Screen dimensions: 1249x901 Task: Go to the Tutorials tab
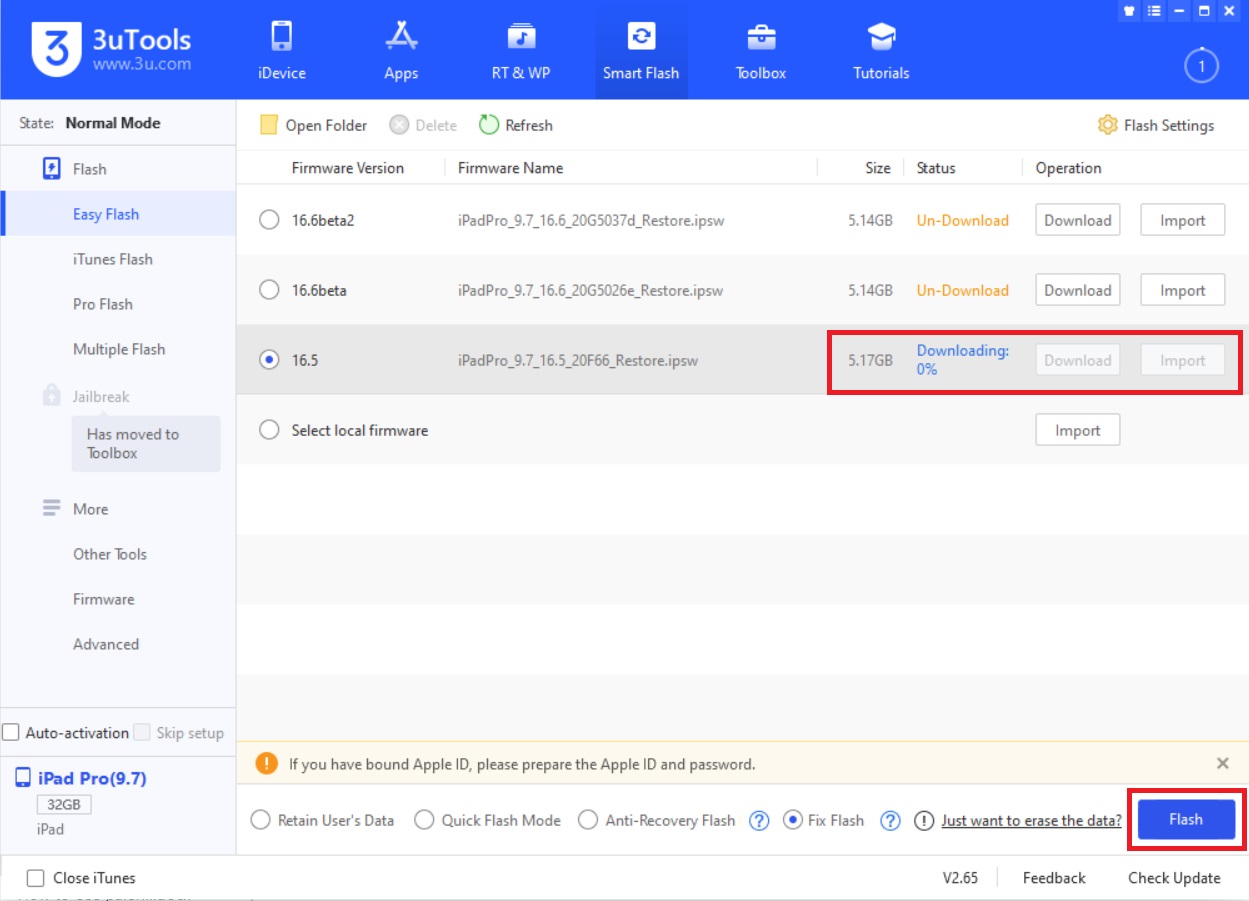[881, 50]
